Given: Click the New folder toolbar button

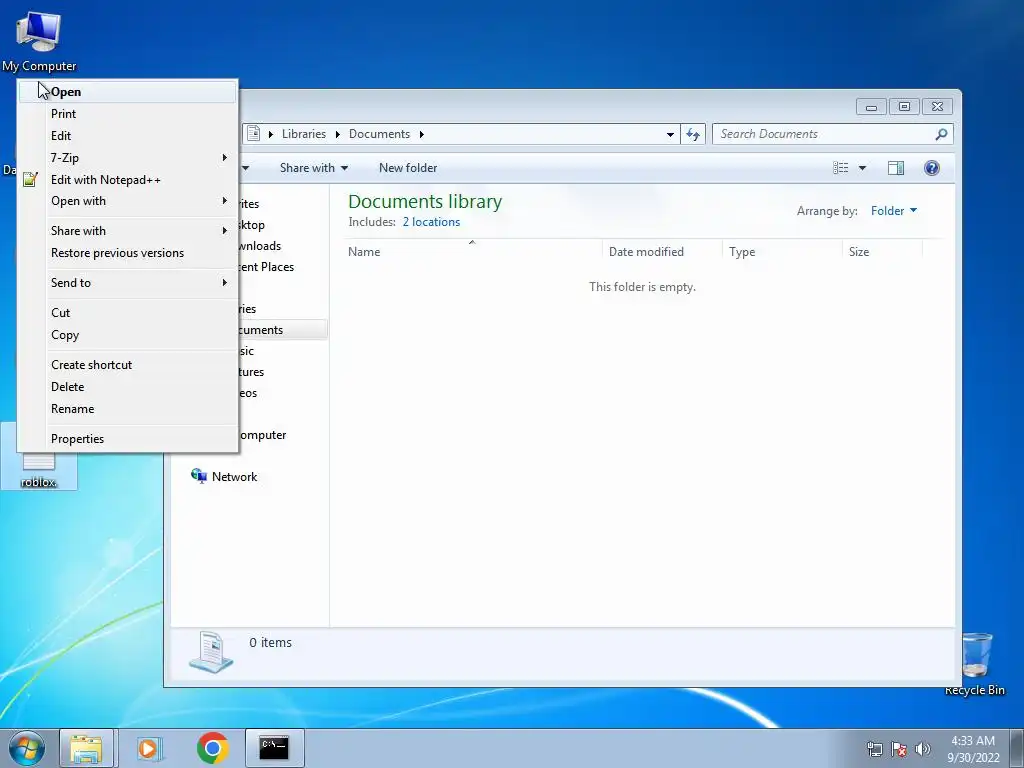Looking at the screenshot, I should [x=408, y=168].
